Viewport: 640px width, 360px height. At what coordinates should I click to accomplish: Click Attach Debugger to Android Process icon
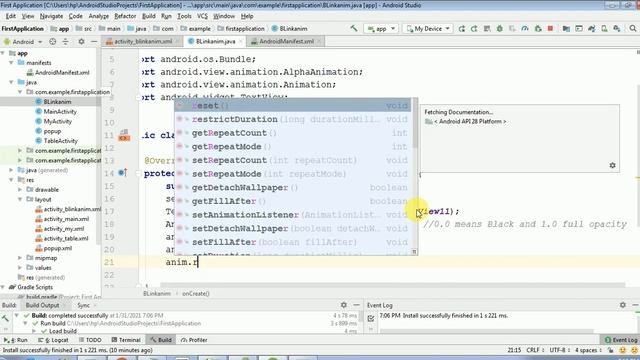pyautogui.click(x=538, y=29)
